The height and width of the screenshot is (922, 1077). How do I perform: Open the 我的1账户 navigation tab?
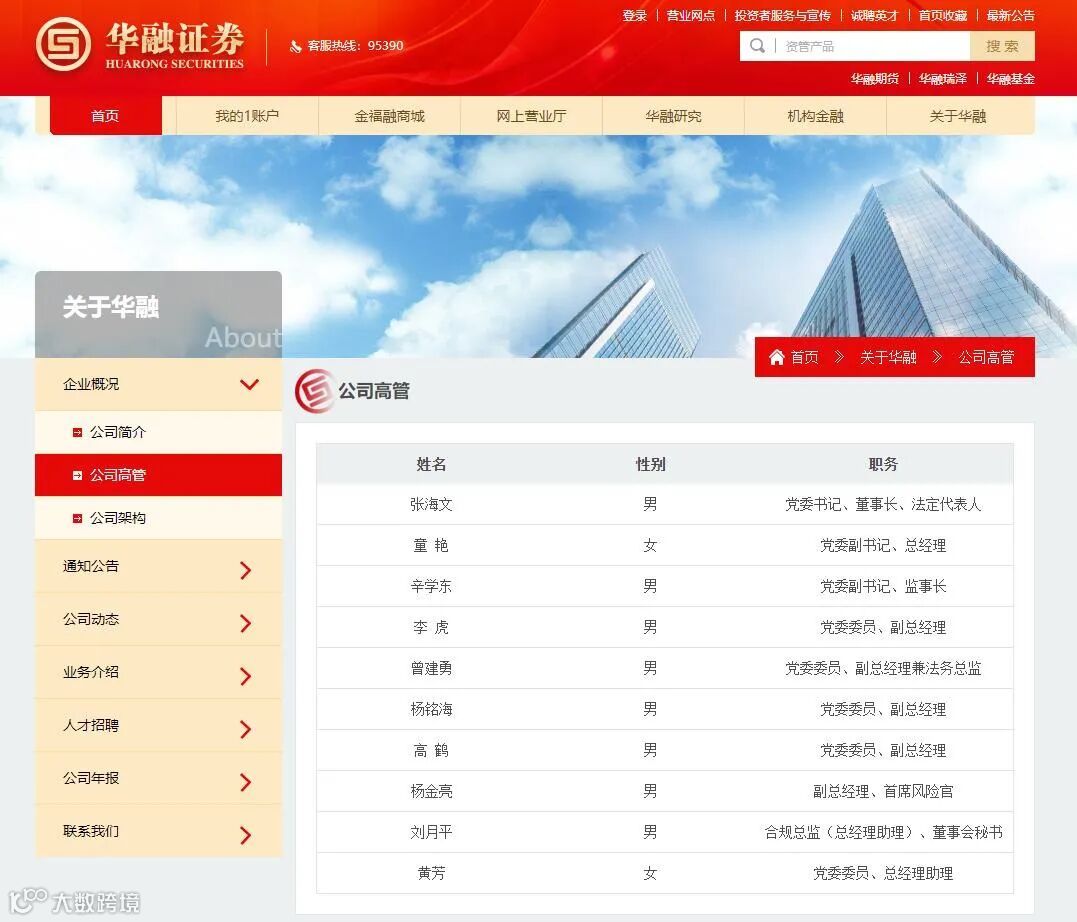tap(247, 115)
